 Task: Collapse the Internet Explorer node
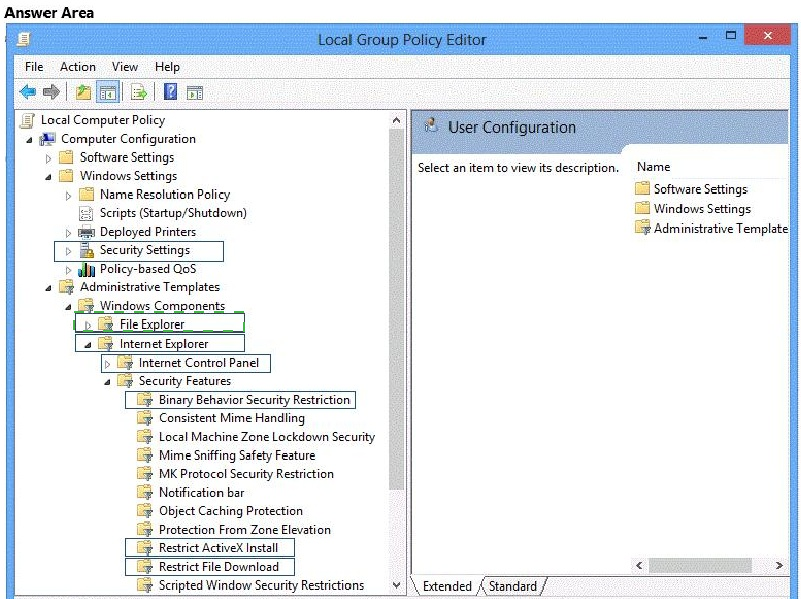[88, 345]
